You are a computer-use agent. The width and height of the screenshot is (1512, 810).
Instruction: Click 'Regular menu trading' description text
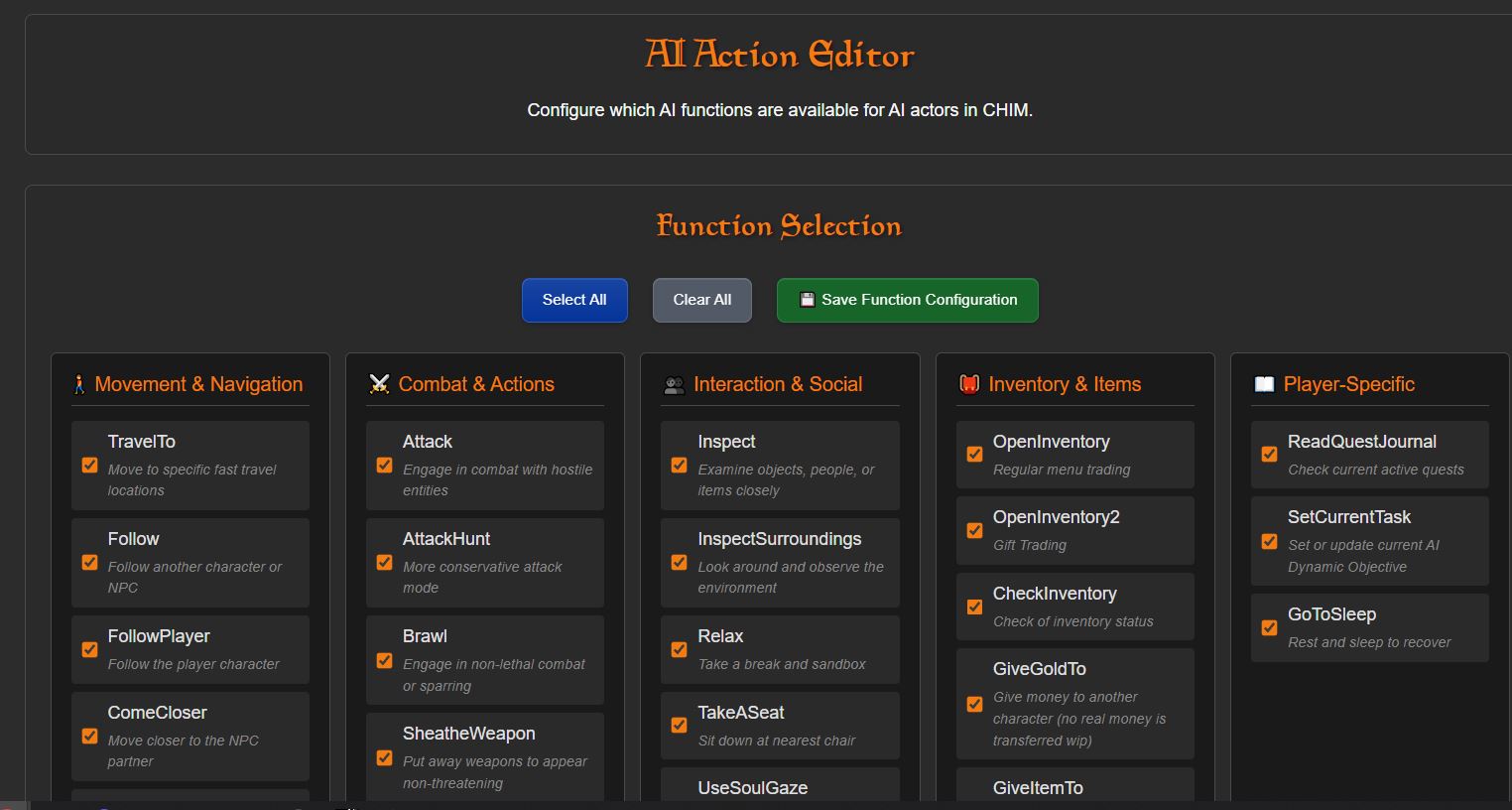coord(1062,470)
